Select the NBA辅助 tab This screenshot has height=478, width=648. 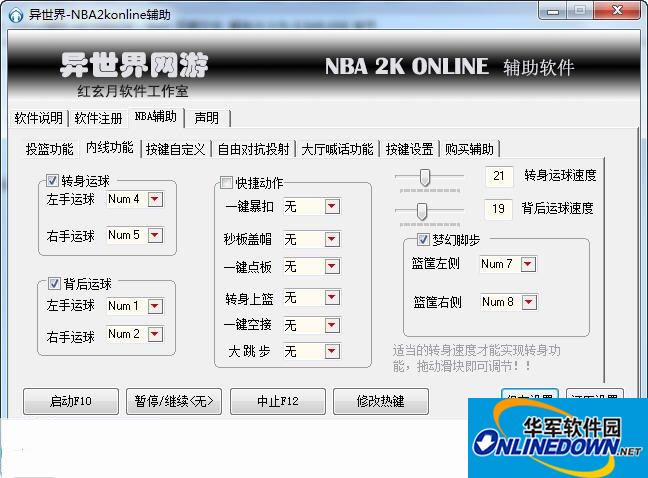tap(156, 117)
